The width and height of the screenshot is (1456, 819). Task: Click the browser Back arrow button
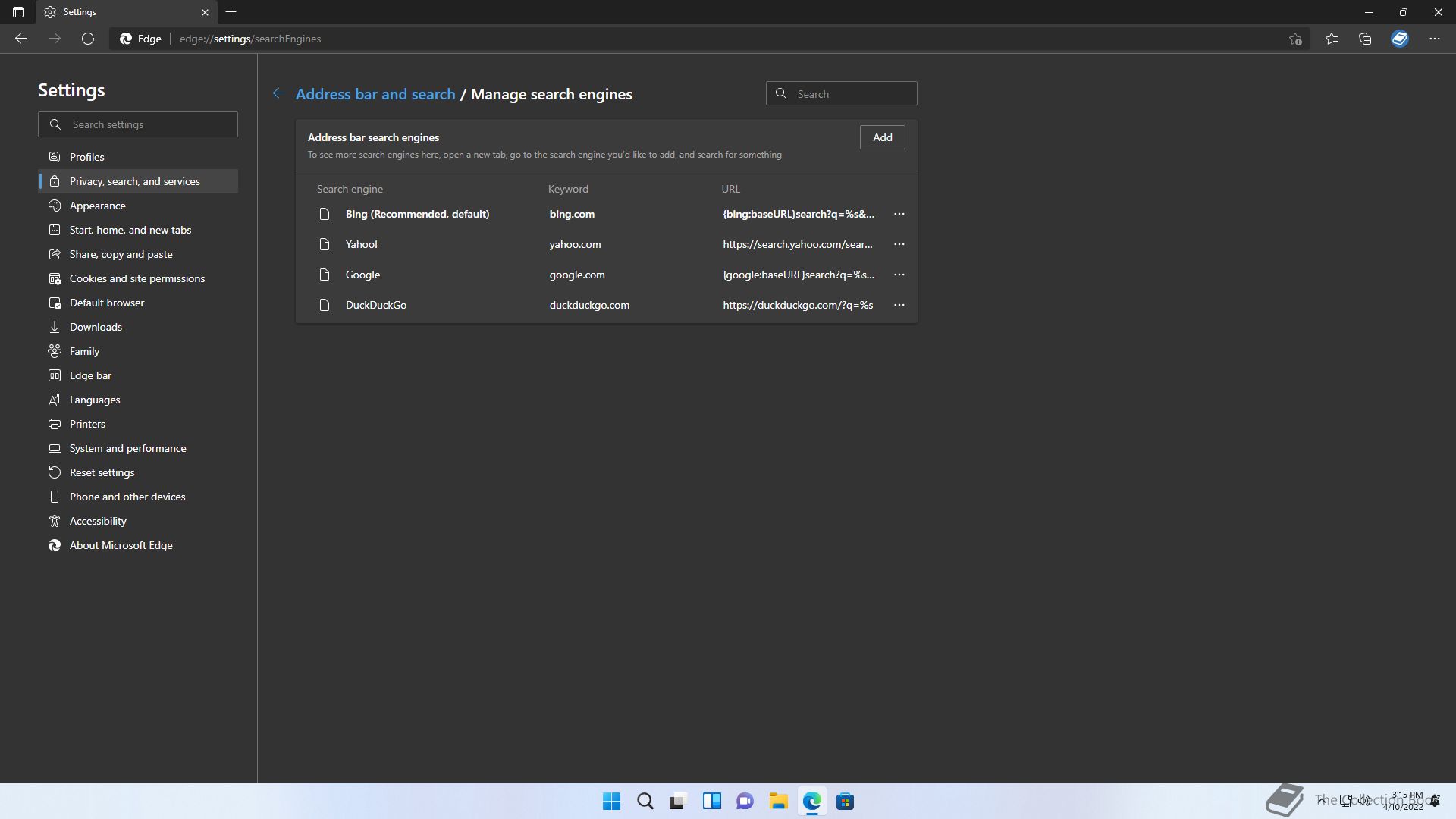coord(21,39)
